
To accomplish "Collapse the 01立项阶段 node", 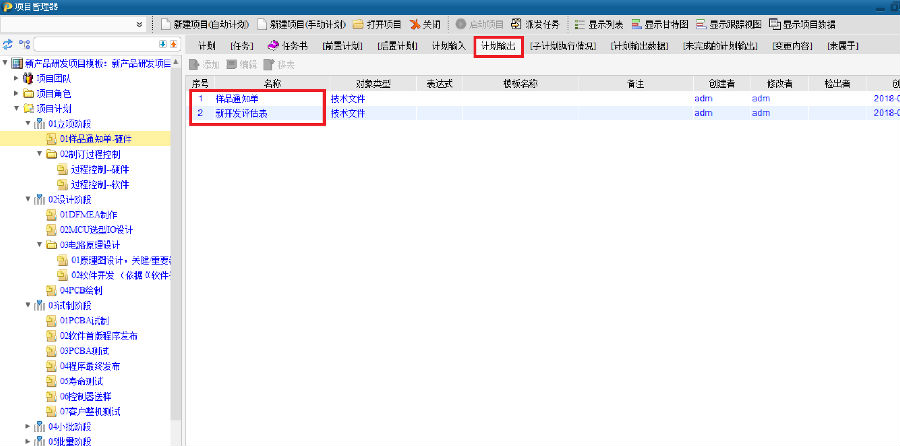I will (28, 123).
